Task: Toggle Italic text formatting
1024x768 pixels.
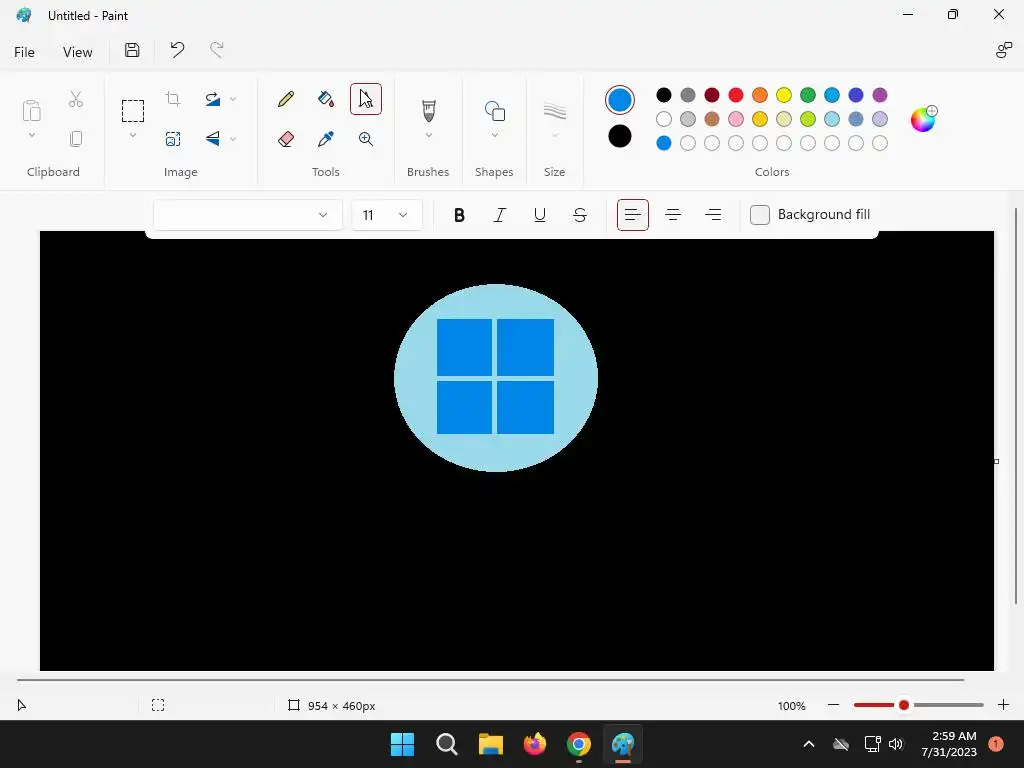Action: point(500,215)
